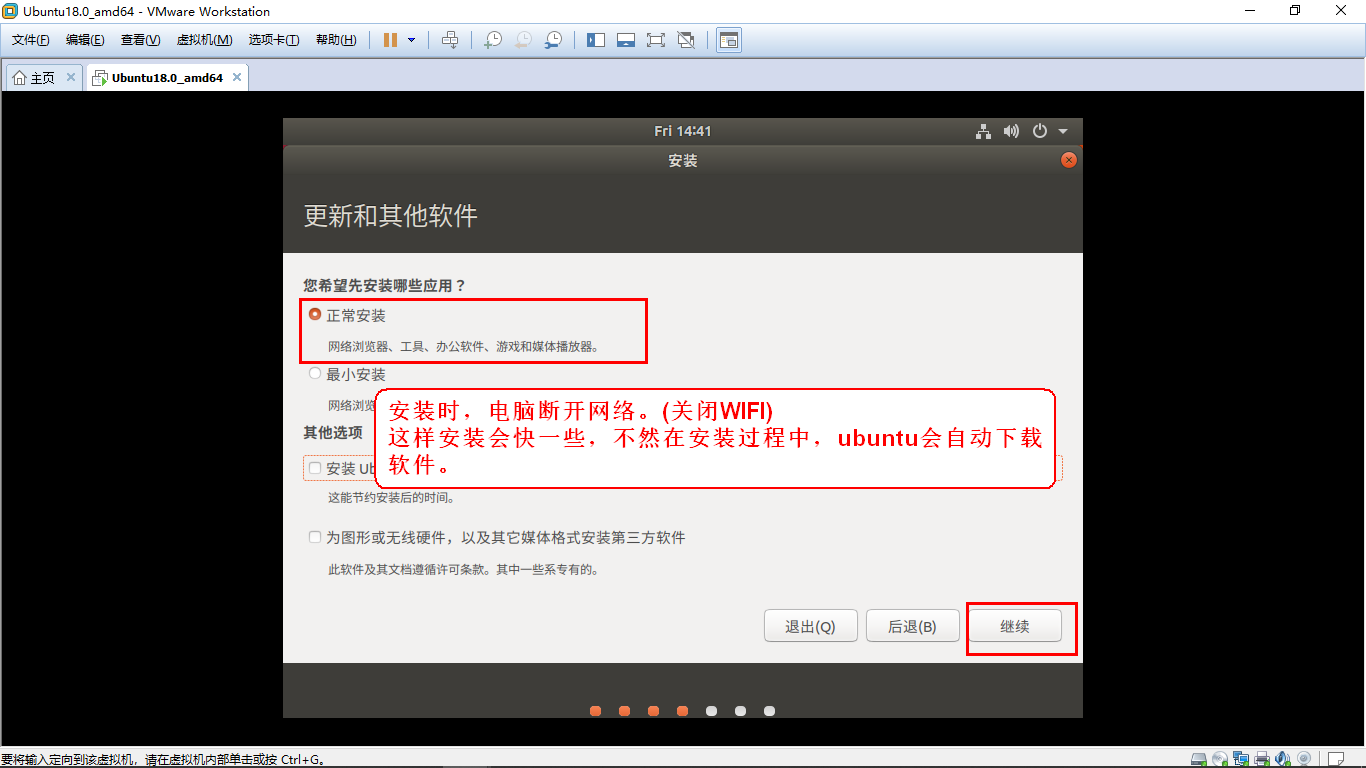Click the hard disk device status icon

[1199, 758]
